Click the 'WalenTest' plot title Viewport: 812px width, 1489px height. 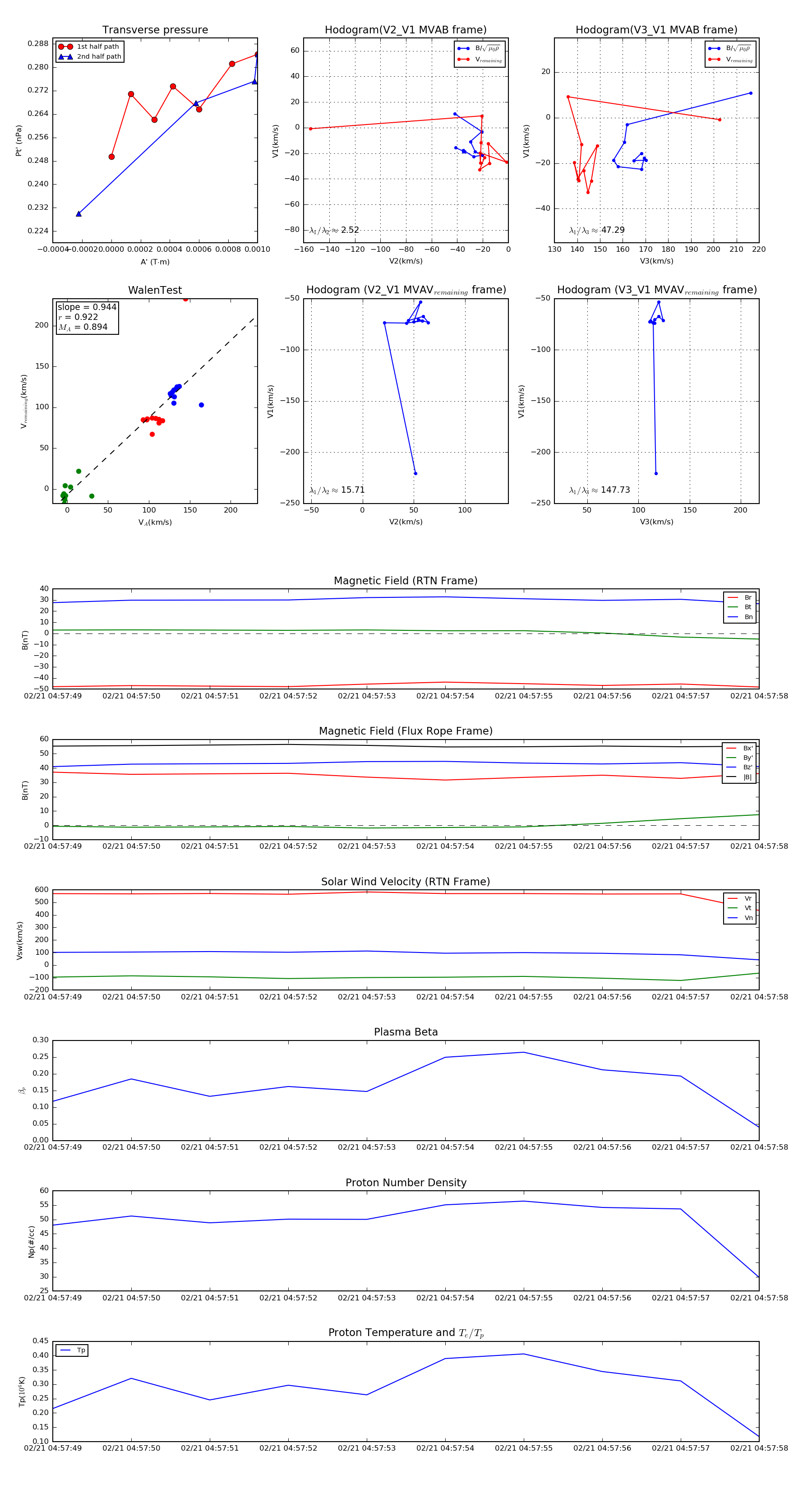(155, 290)
